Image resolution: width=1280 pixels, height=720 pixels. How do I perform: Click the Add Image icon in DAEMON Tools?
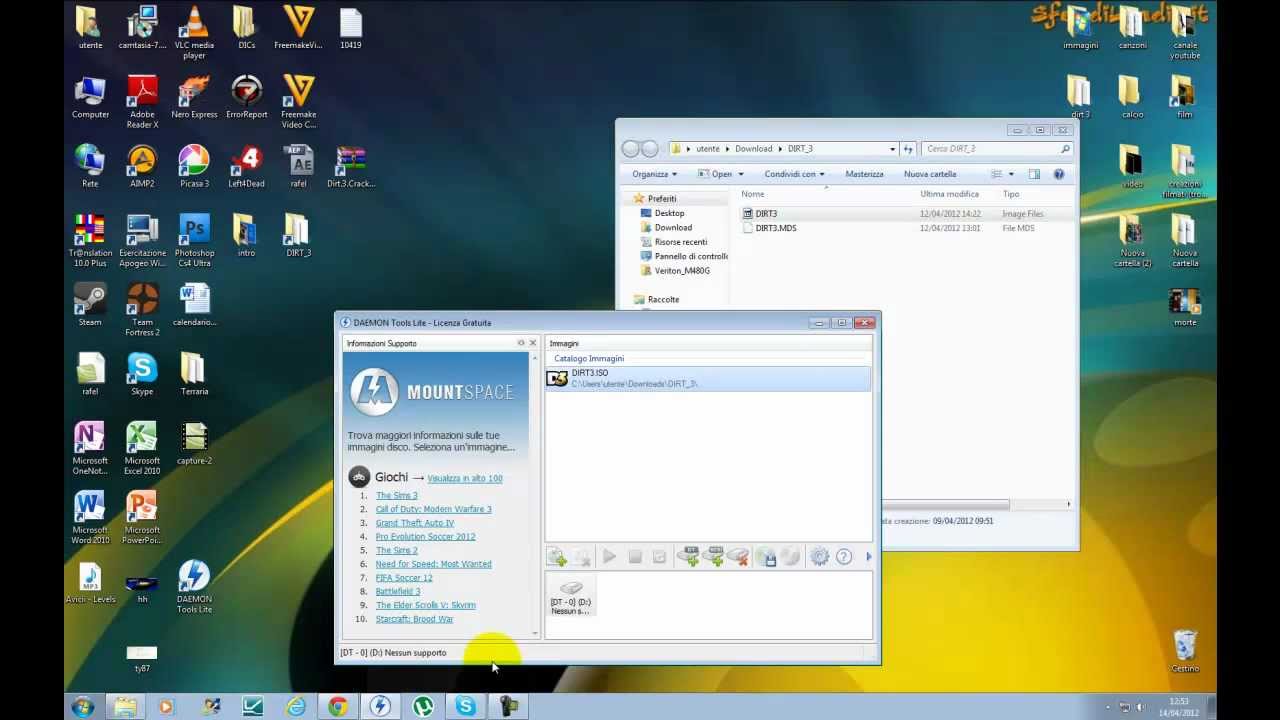pos(557,557)
